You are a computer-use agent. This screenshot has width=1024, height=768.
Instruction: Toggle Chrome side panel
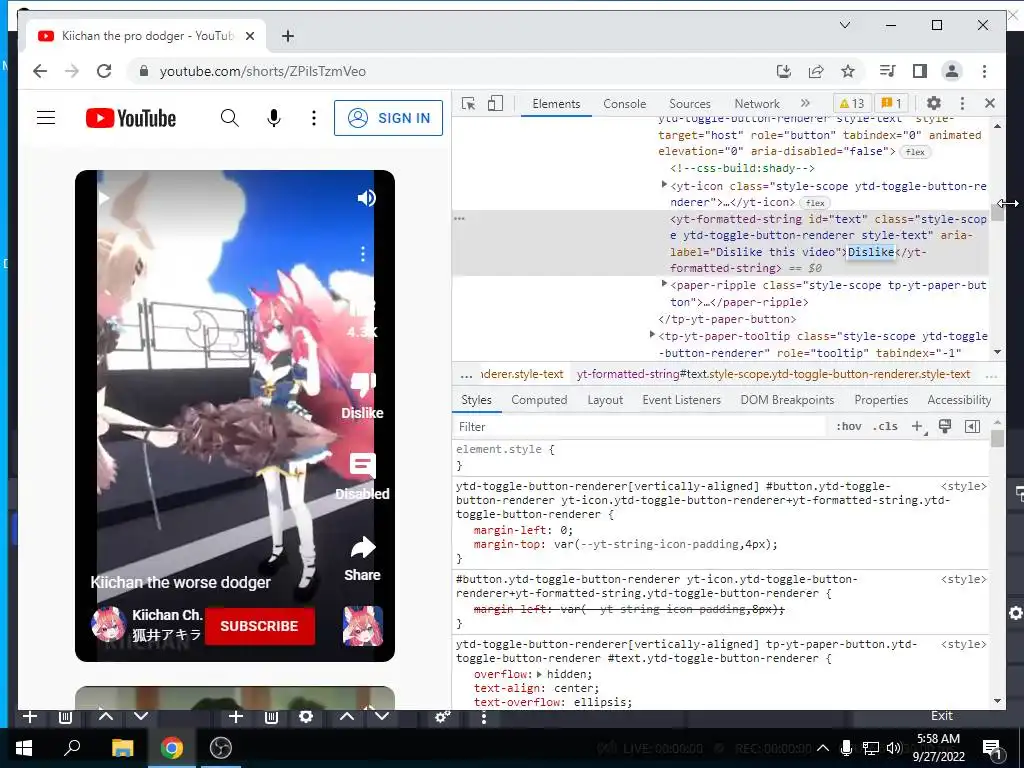pos(920,71)
